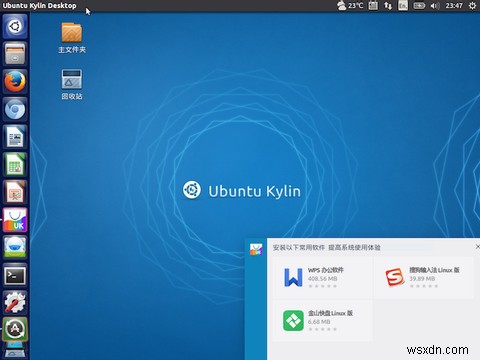
Task: Open LibreOffice Writer from the launcher
Action: point(15,137)
